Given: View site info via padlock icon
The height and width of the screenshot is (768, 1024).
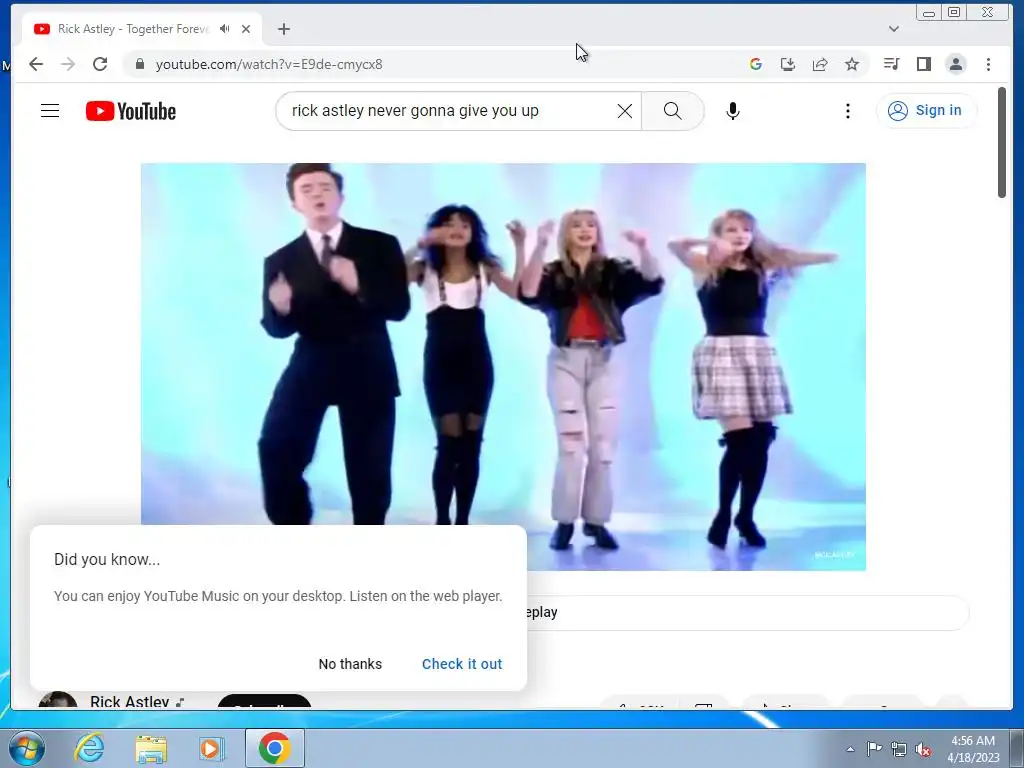Looking at the screenshot, I should tap(139, 64).
